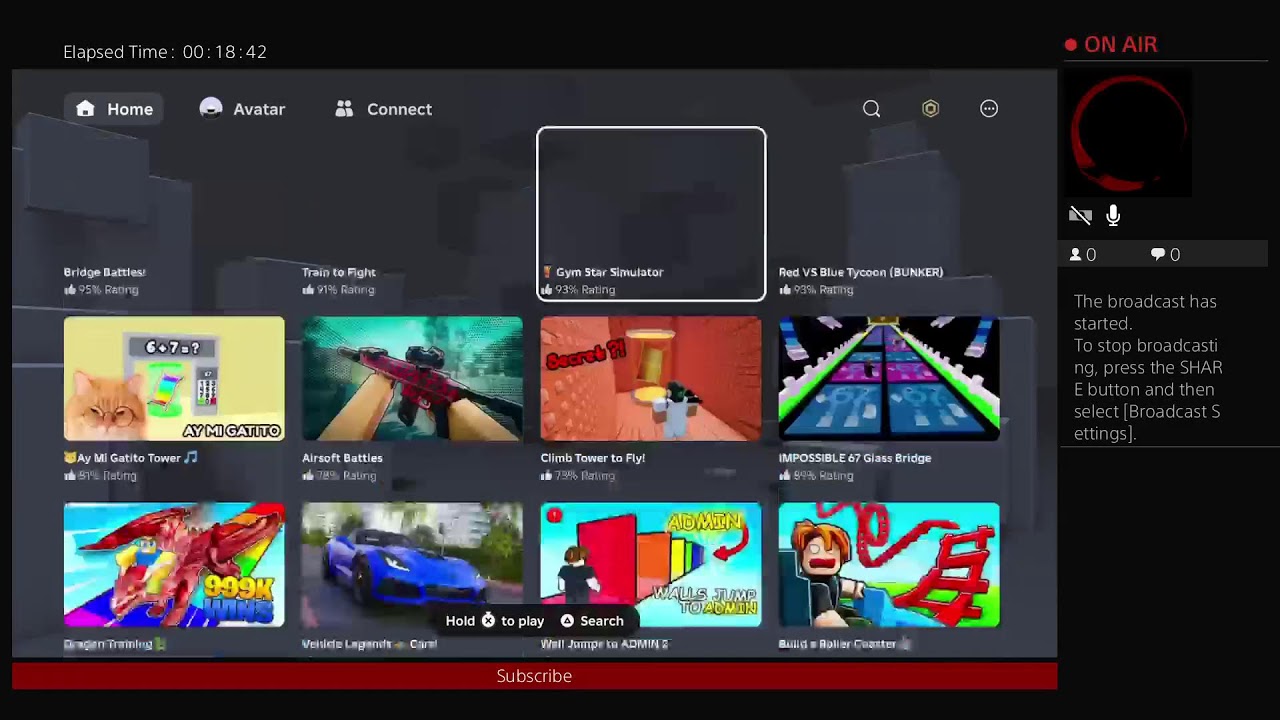
Task: Click the red broadcaster profile circle
Action: [1129, 133]
